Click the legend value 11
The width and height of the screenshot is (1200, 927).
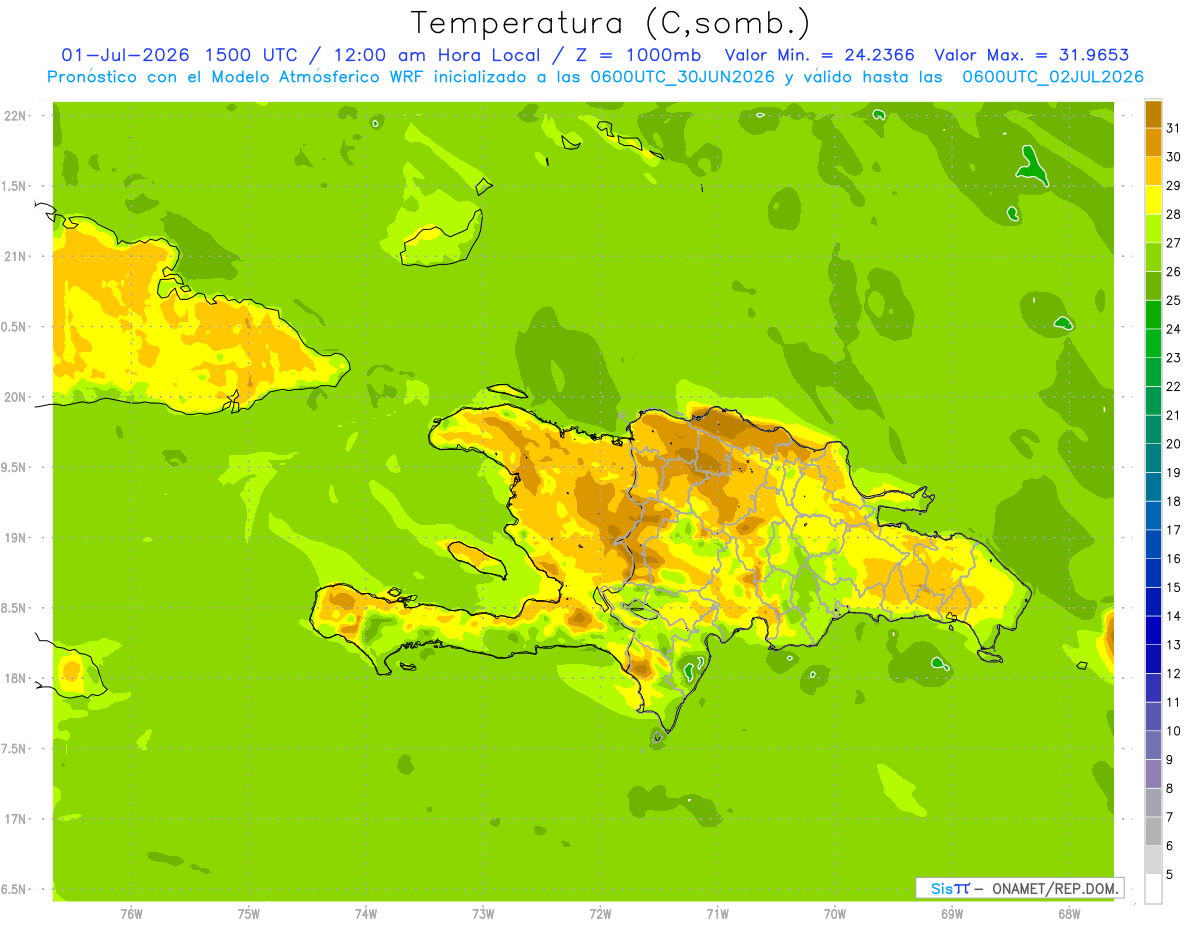click(x=1174, y=702)
